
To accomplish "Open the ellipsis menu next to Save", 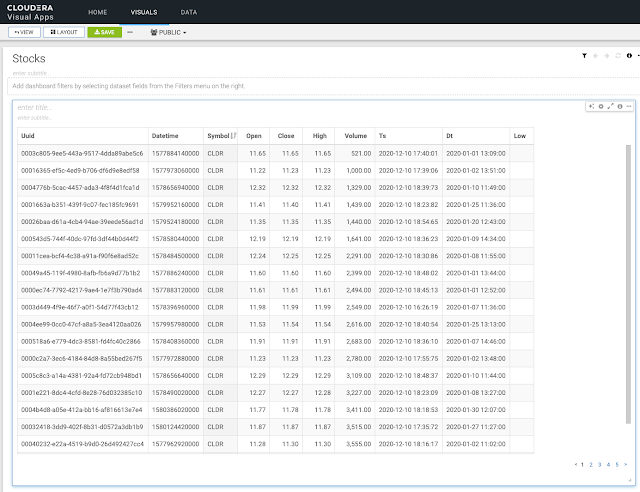I will coord(129,32).
